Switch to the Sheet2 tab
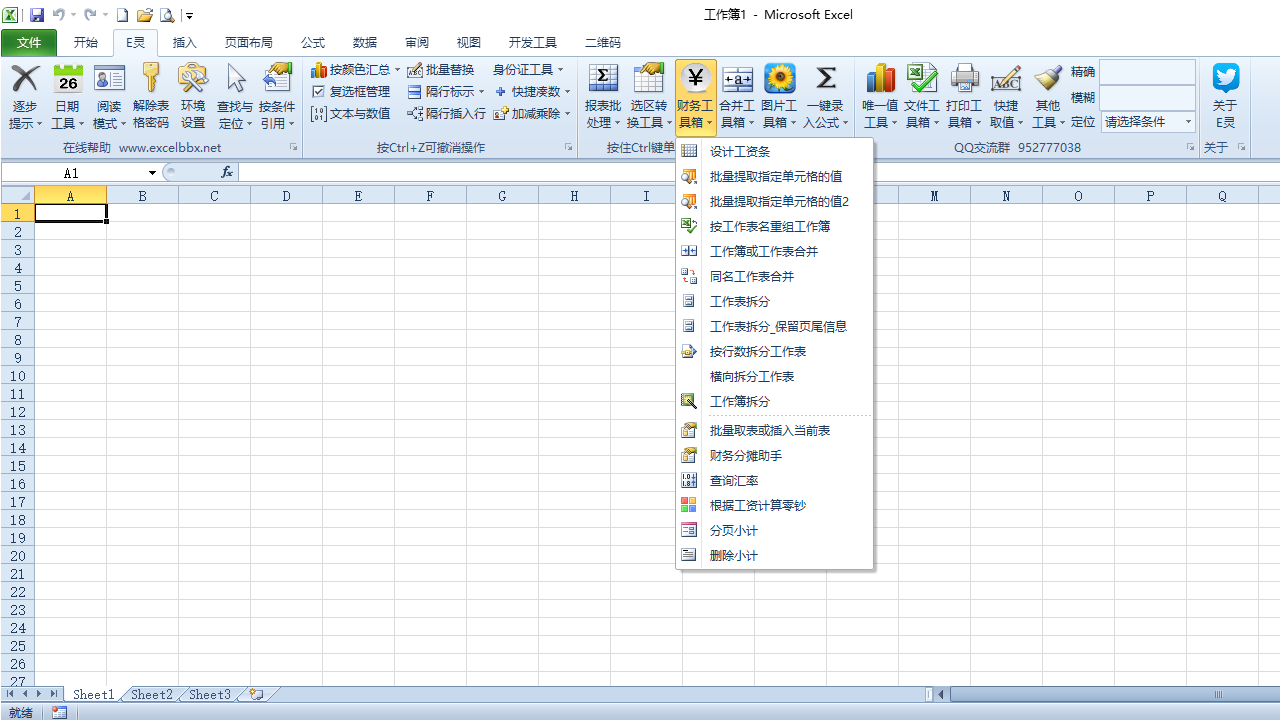 (x=151, y=694)
